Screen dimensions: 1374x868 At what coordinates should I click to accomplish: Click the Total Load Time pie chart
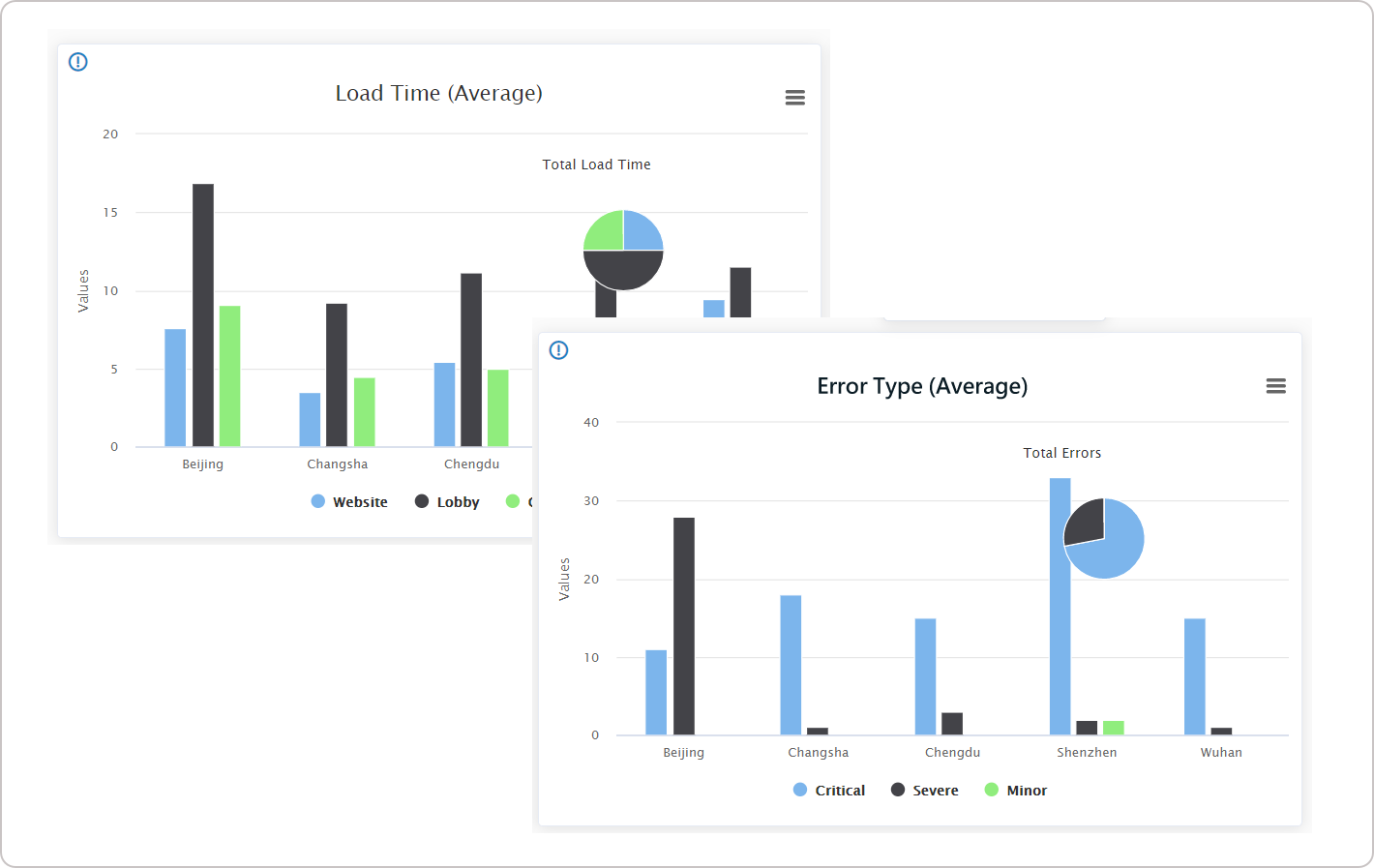click(623, 250)
